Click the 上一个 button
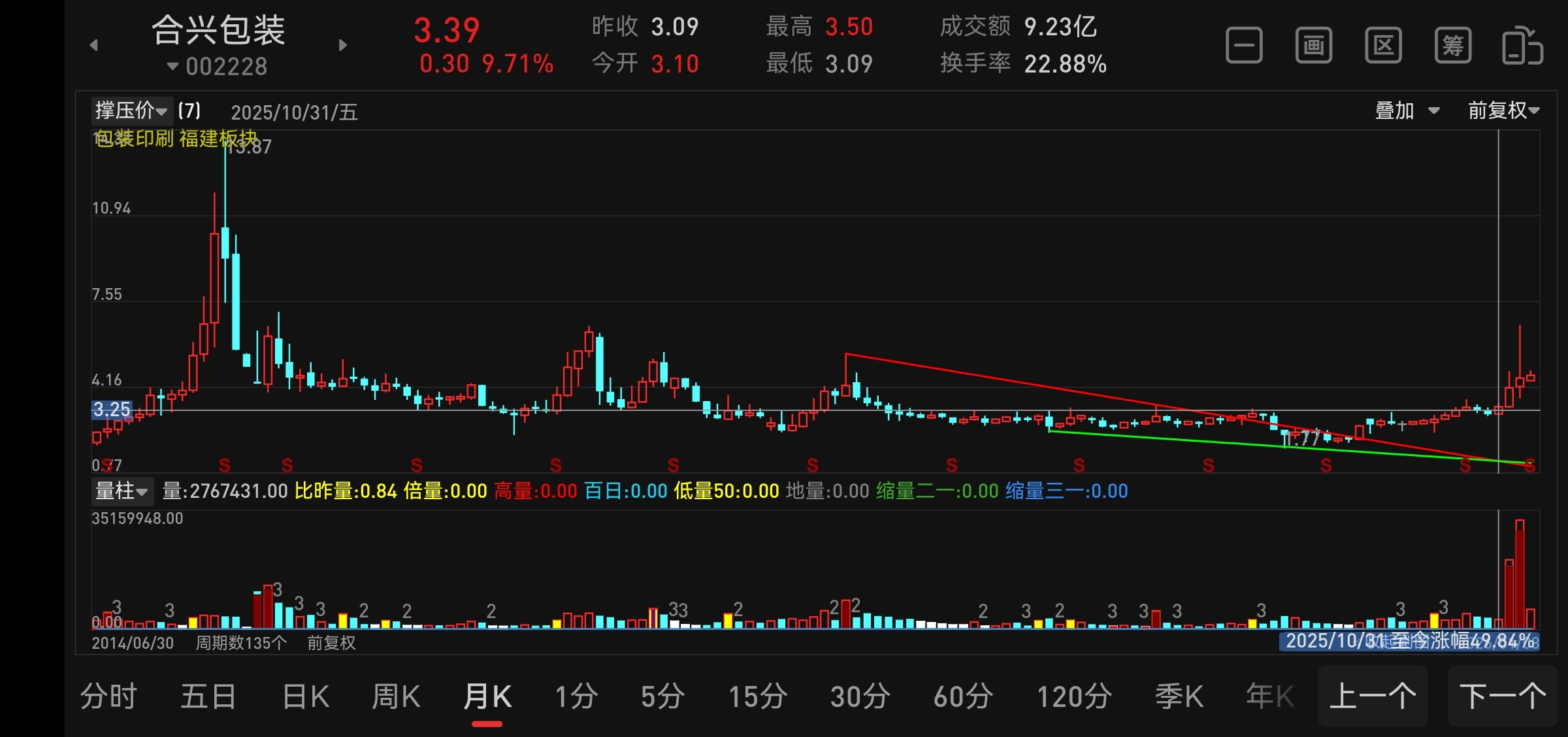Viewport: 1568px width, 737px height. pos(1373,696)
